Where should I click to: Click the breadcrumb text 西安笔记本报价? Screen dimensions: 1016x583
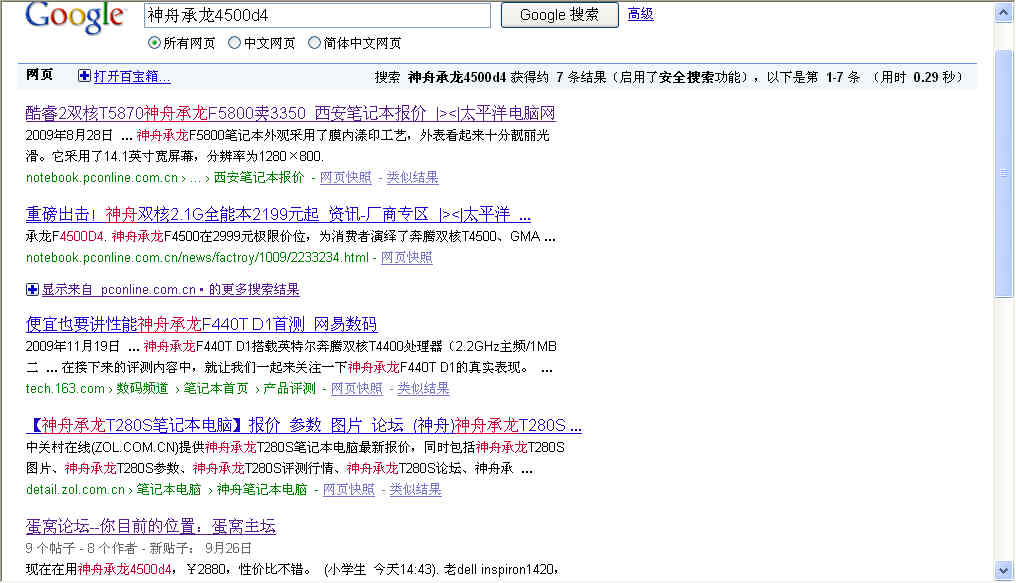pyautogui.click(x=259, y=177)
